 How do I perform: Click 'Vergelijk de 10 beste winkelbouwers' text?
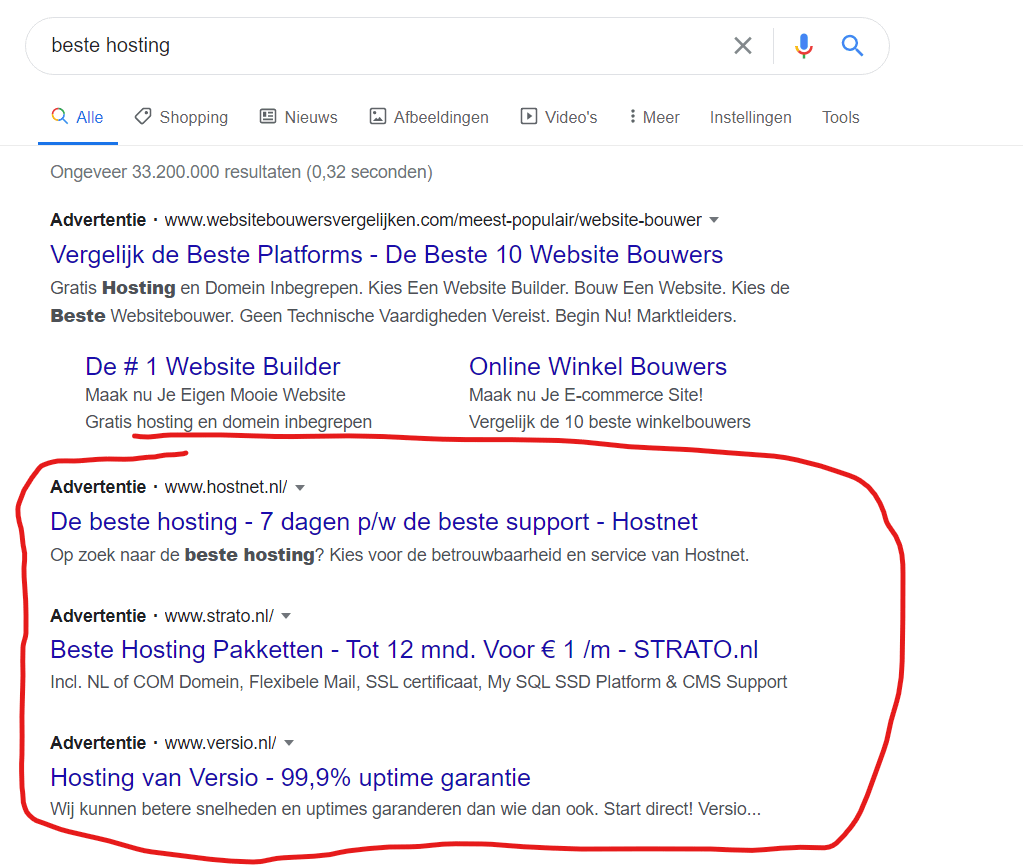click(x=610, y=422)
